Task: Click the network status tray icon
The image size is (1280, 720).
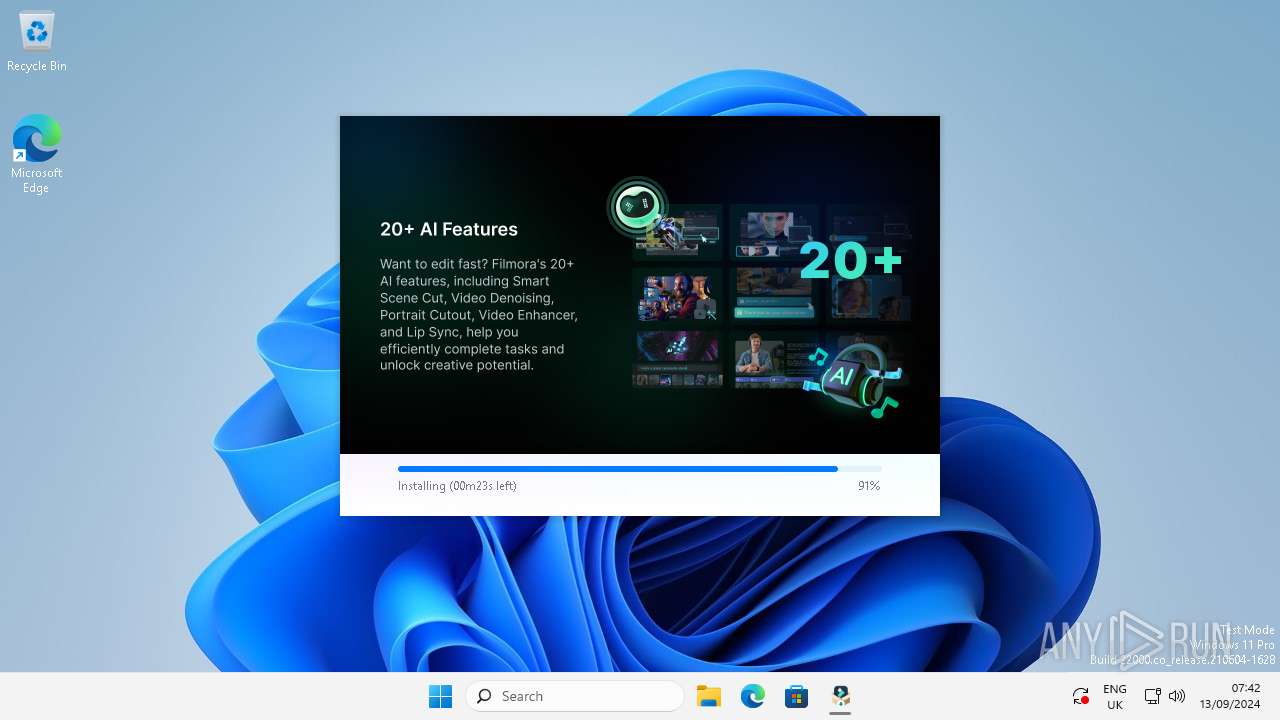Action: (1152, 696)
